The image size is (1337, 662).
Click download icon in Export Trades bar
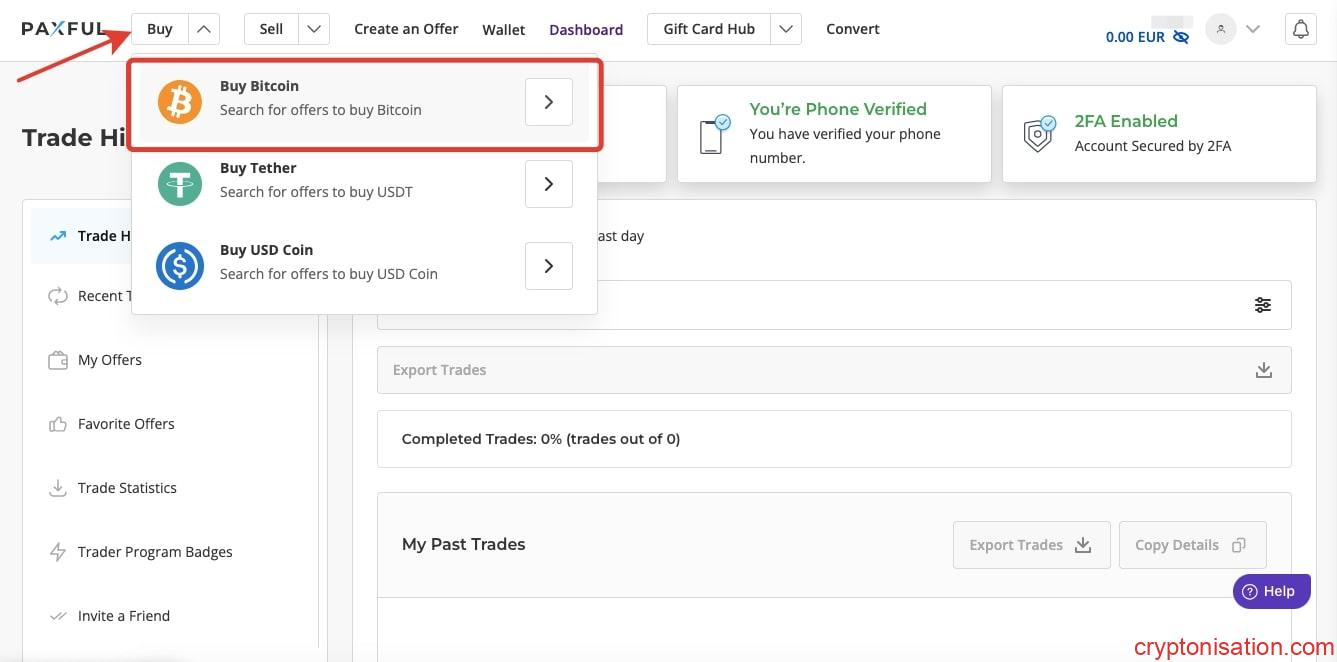(1264, 370)
